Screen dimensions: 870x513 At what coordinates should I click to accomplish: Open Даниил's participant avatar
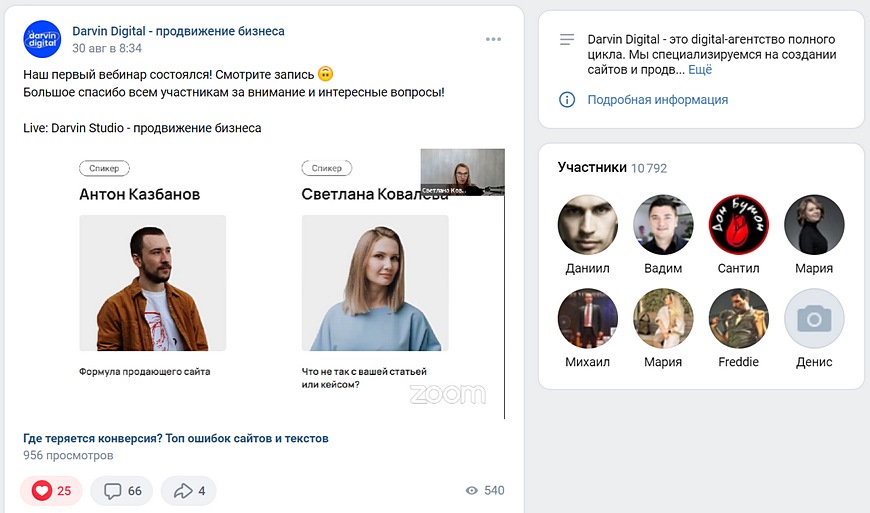pos(588,225)
